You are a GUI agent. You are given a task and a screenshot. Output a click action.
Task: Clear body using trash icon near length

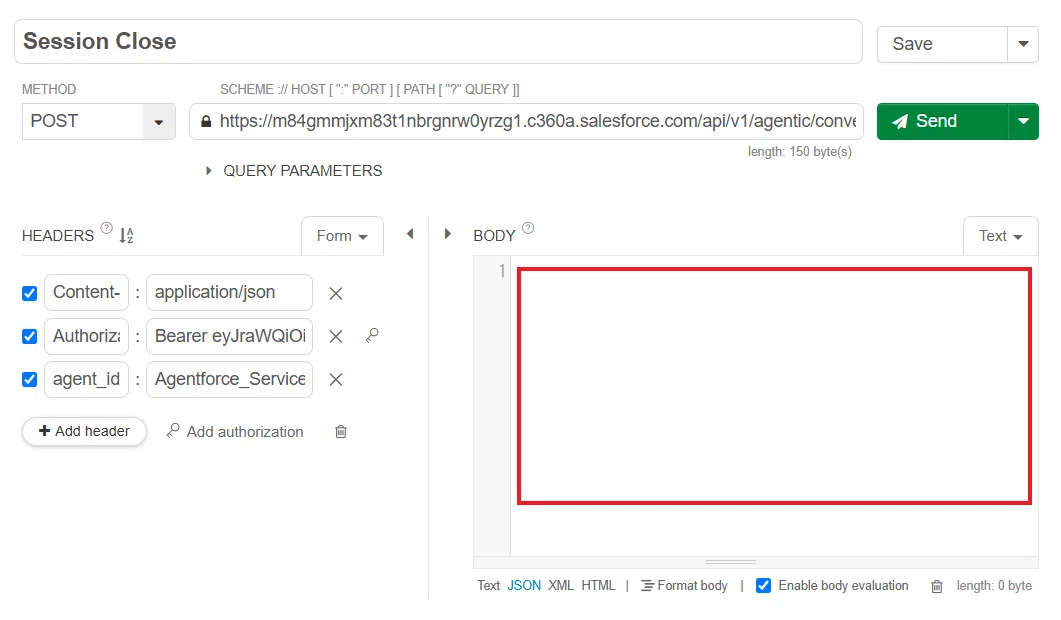[x=936, y=586]
